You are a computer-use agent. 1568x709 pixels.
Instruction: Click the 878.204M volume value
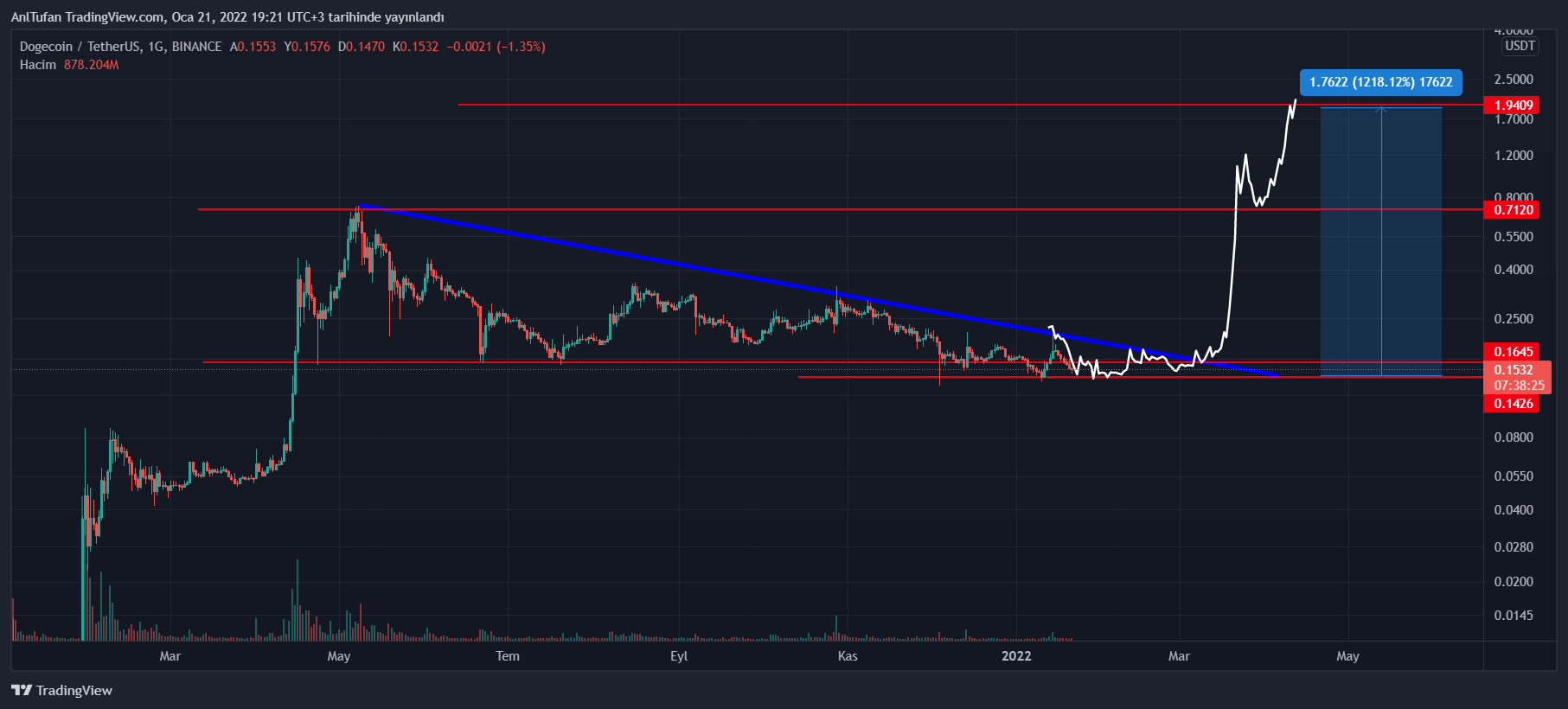(x=91, y=65)
